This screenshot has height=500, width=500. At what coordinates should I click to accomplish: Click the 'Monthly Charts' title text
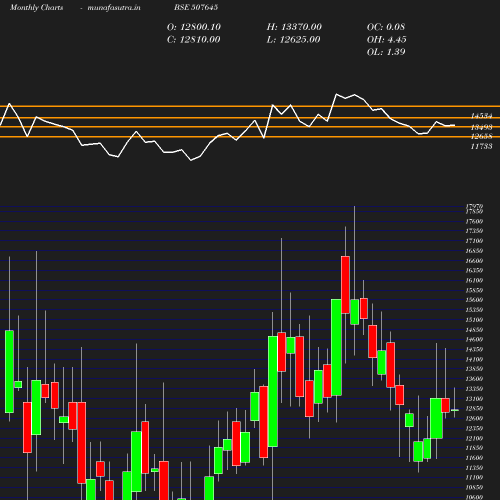37,7
